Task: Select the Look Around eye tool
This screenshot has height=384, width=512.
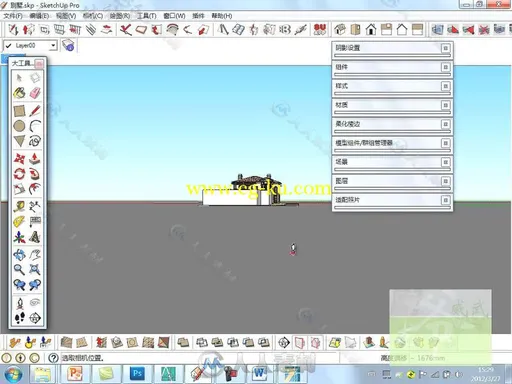Action: click(x=35, y=302)
